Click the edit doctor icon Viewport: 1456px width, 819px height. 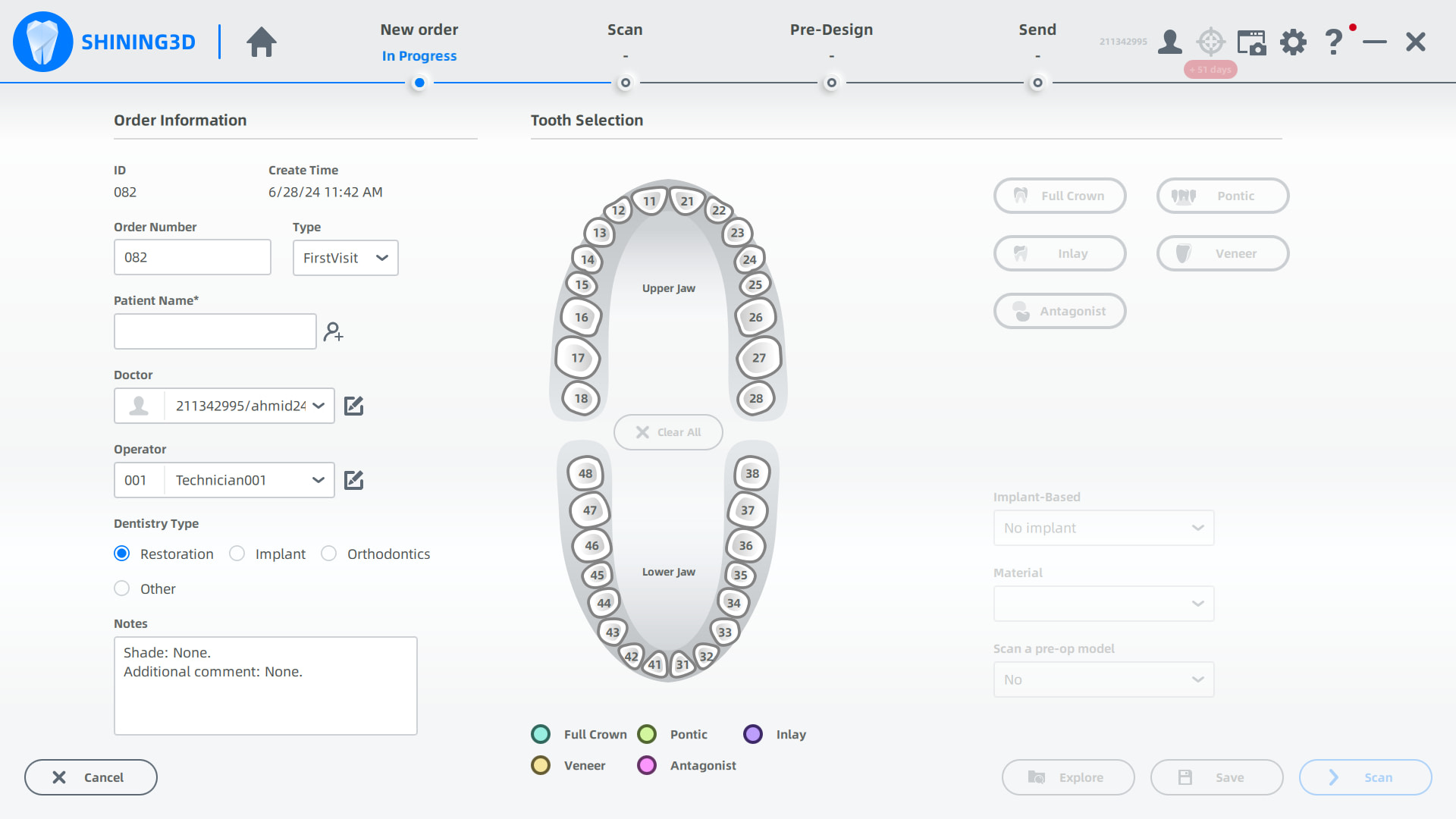click(353, 406)
